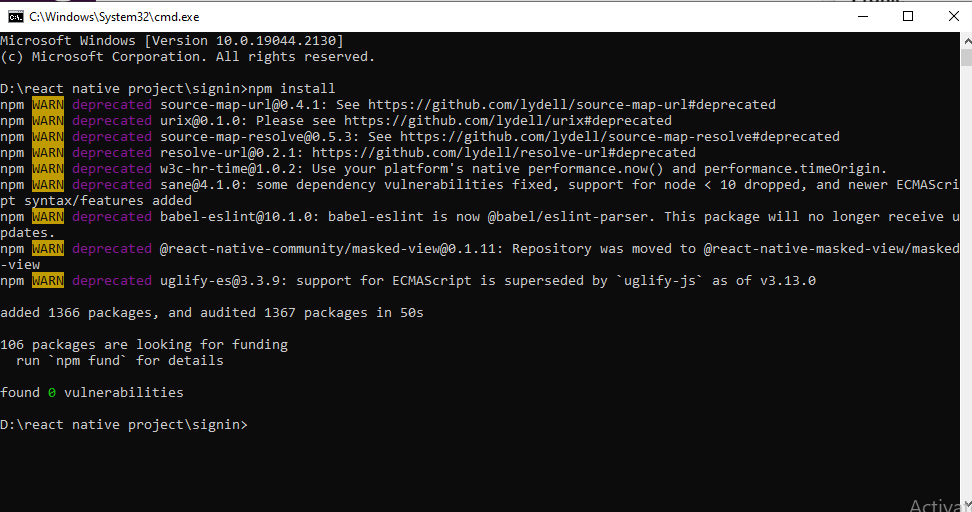Click the first yellow WARN label
This screenshot has height=512, width=972.
pyautogui.click(x=48, y=104)
